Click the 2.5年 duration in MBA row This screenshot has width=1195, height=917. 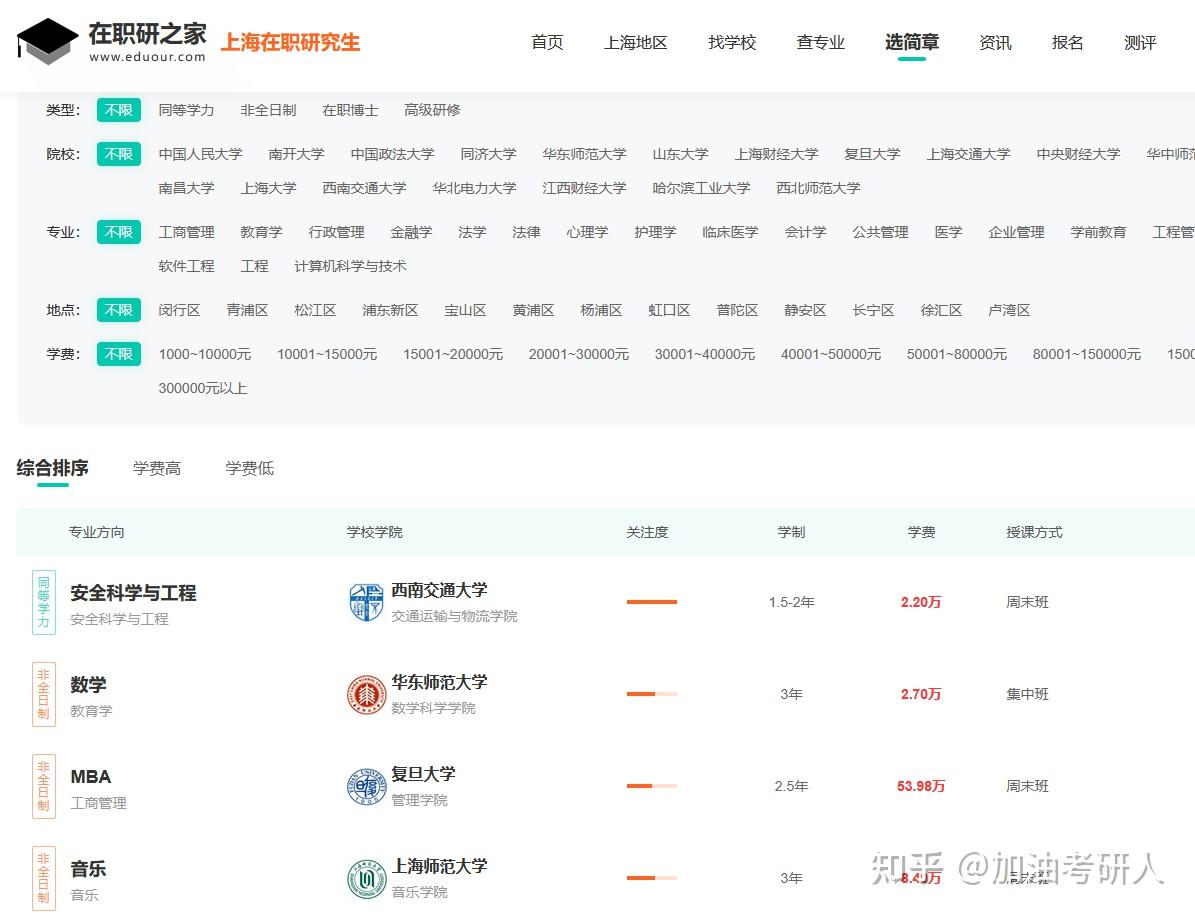coord(791,786)
